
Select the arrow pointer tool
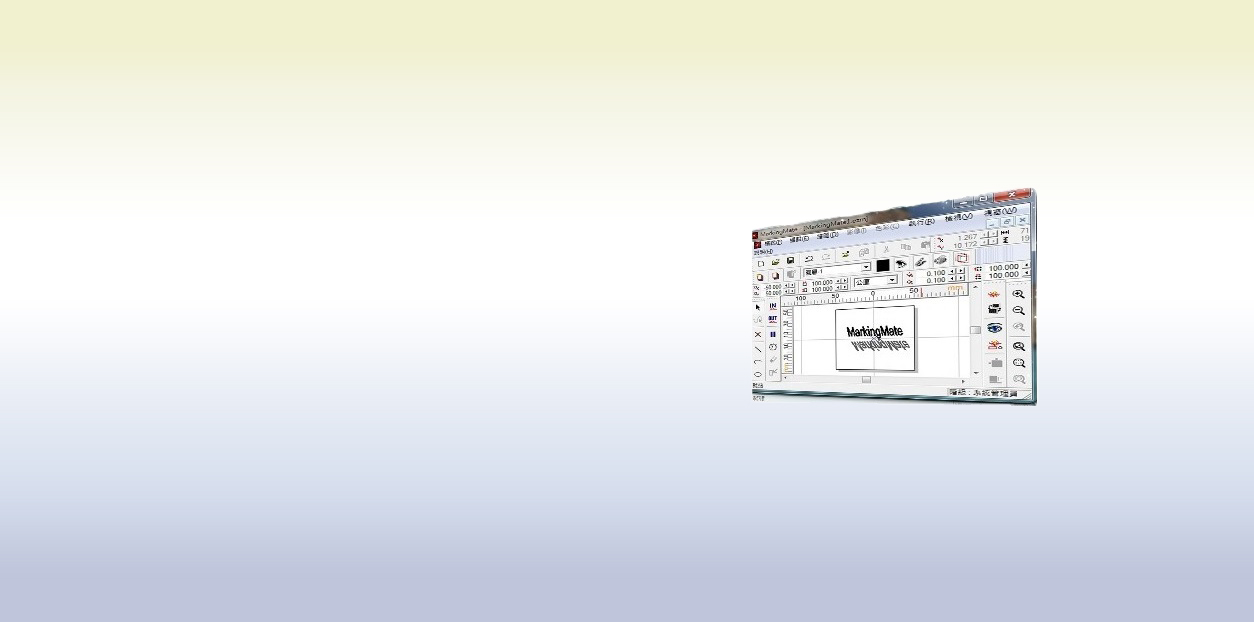point(758,308)
